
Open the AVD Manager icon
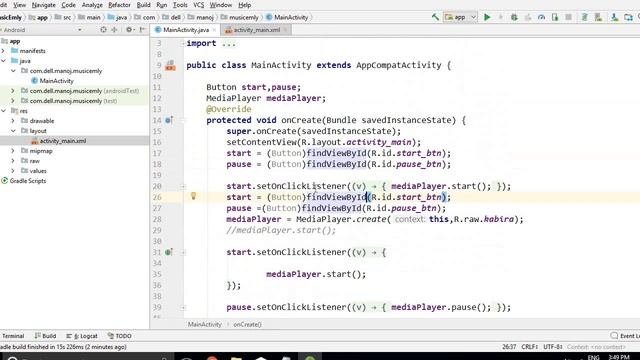(x=598, y=17)
